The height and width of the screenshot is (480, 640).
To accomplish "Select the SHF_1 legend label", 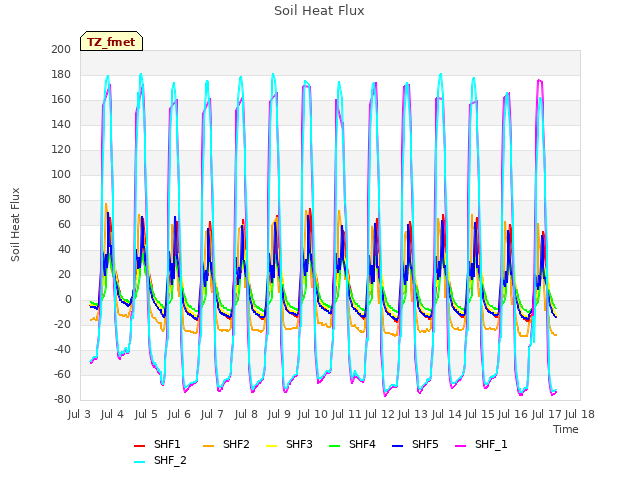I will tap(491, 444).
